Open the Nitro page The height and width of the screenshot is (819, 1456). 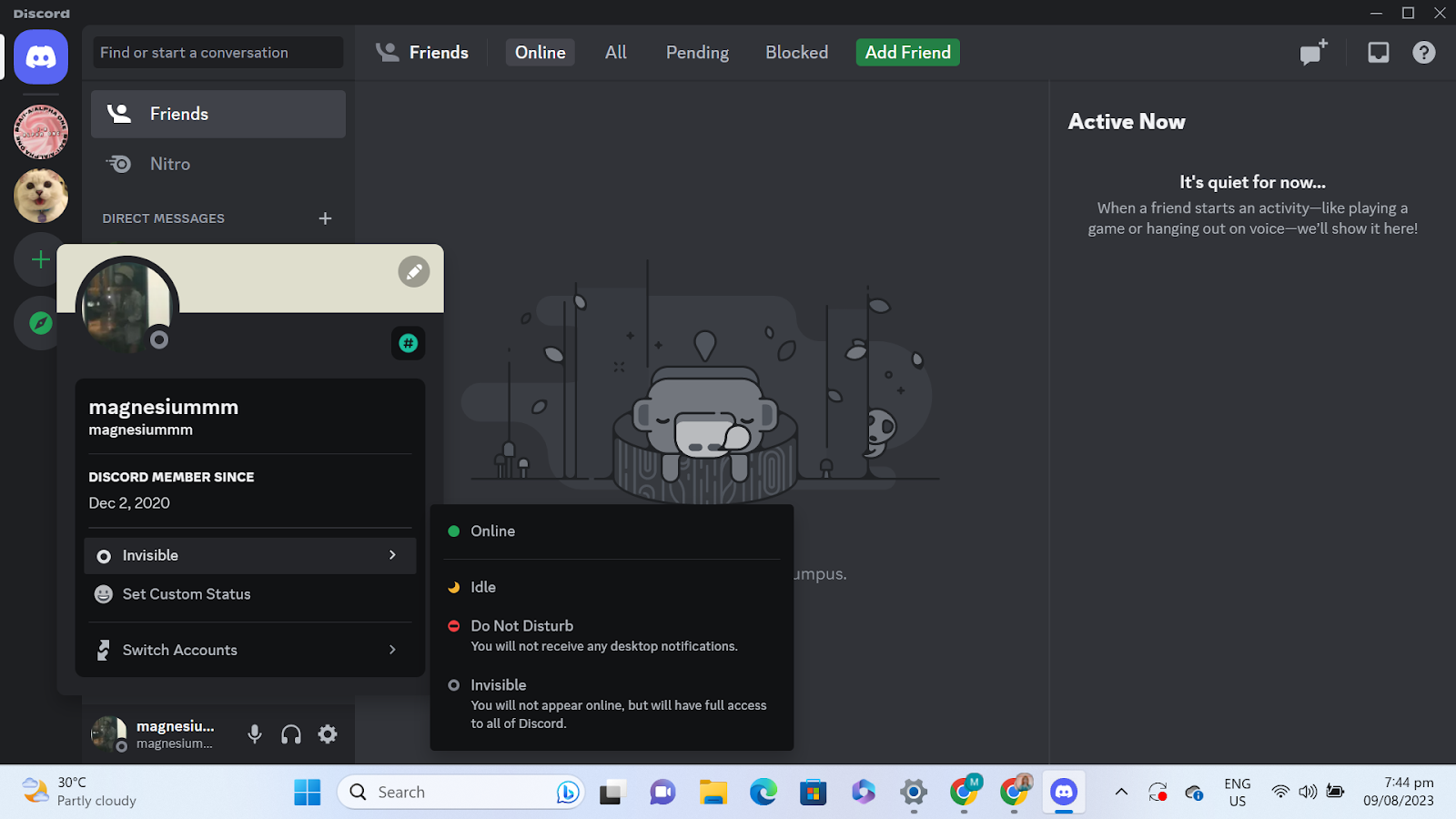tap(218, 164)
